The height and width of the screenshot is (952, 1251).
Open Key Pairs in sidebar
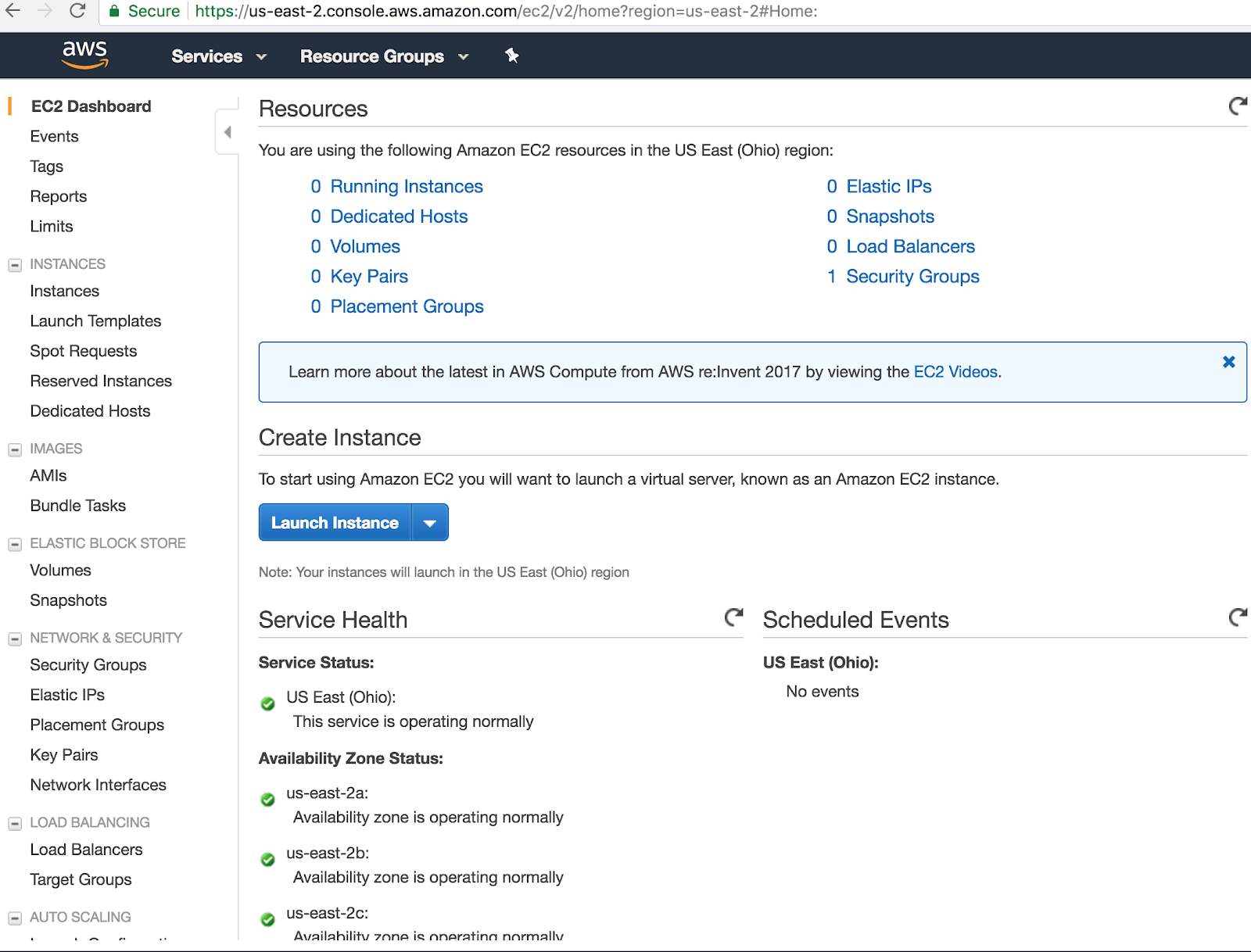click(64, 755)
